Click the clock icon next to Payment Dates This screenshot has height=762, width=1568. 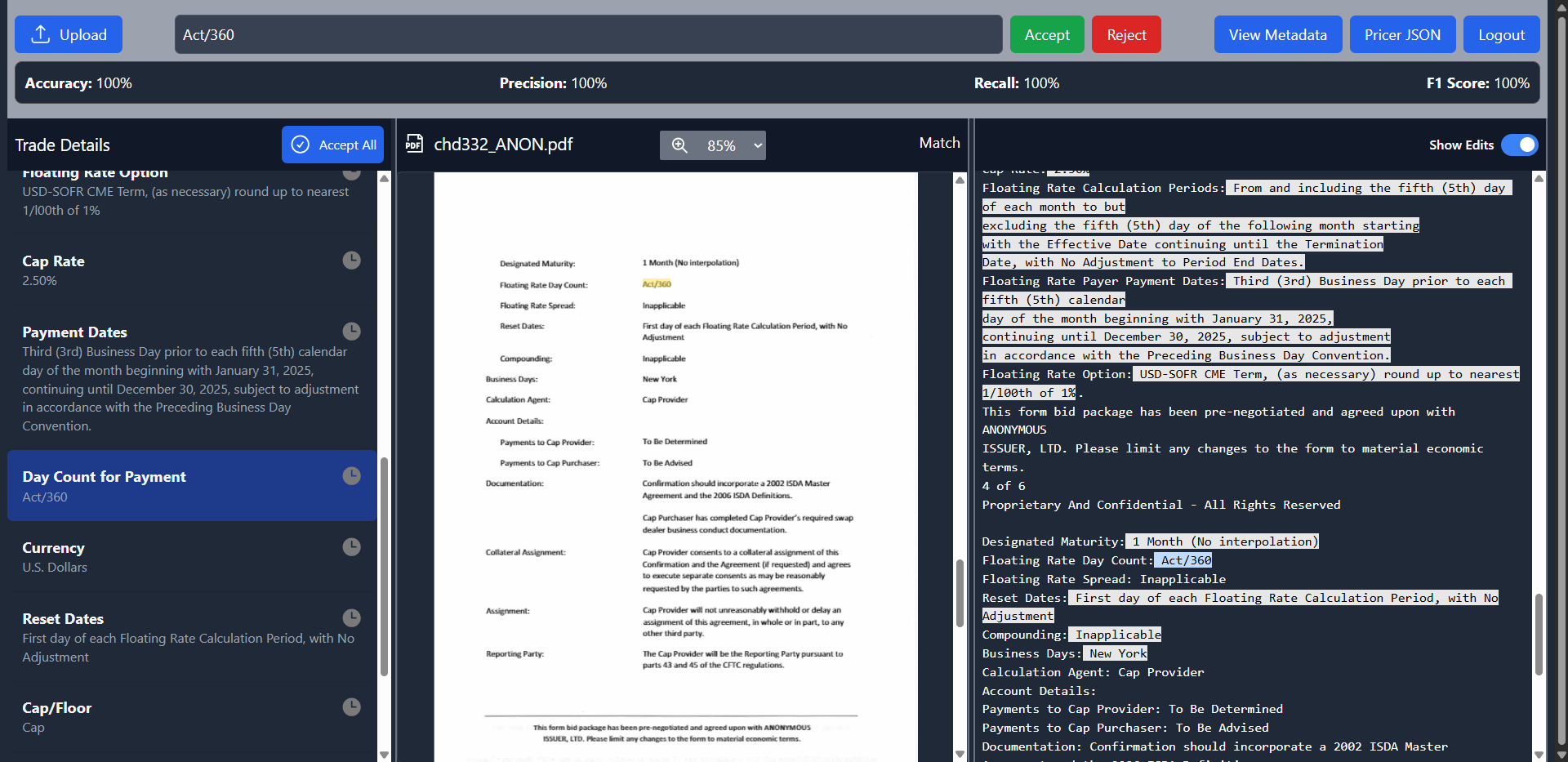351,331
